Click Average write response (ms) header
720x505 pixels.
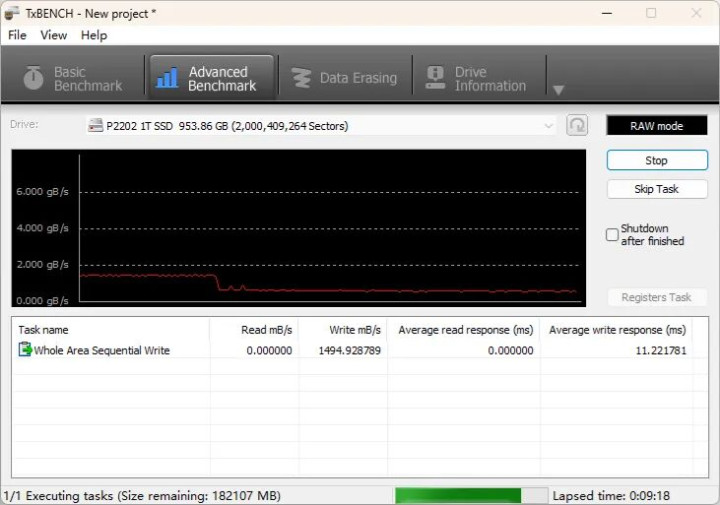(617, 330)
